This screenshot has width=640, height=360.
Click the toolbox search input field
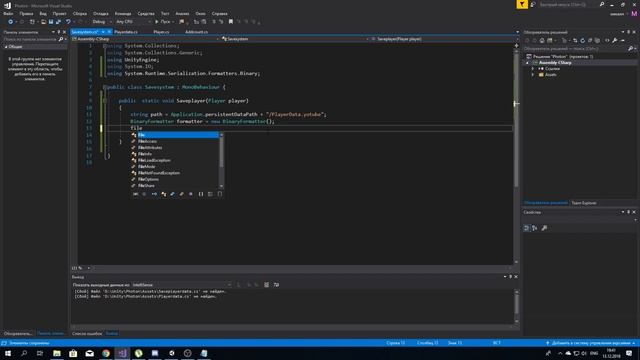click(30, 39)
